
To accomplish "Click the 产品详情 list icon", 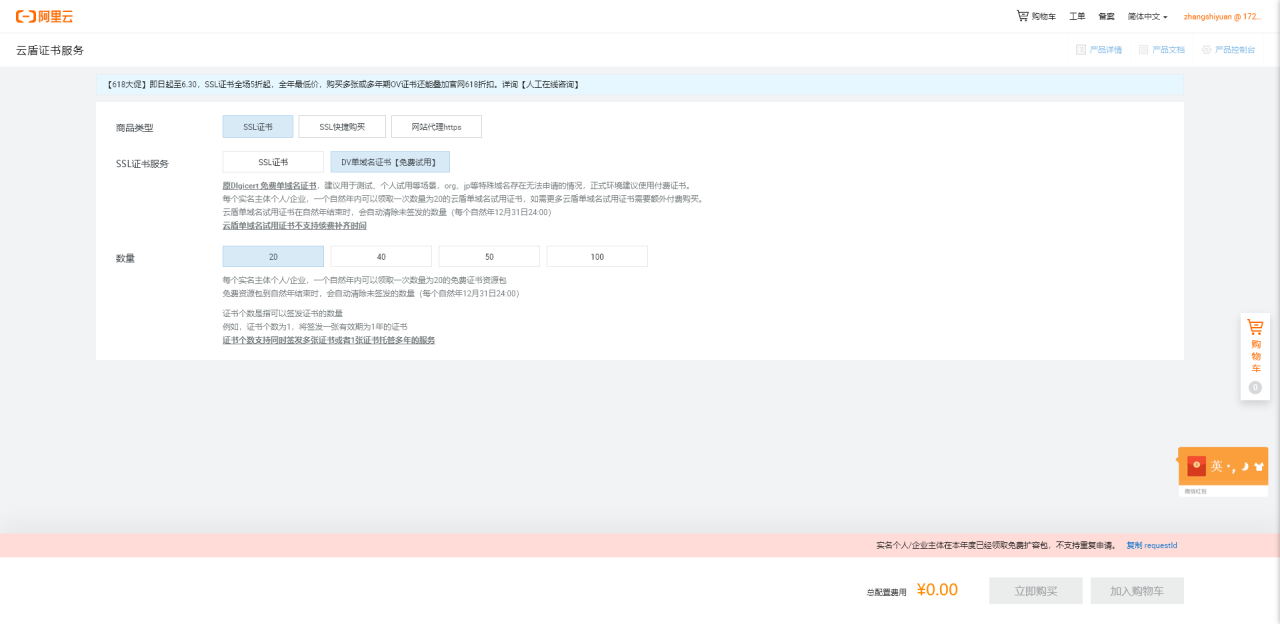I will click(x=1079, y=49).
